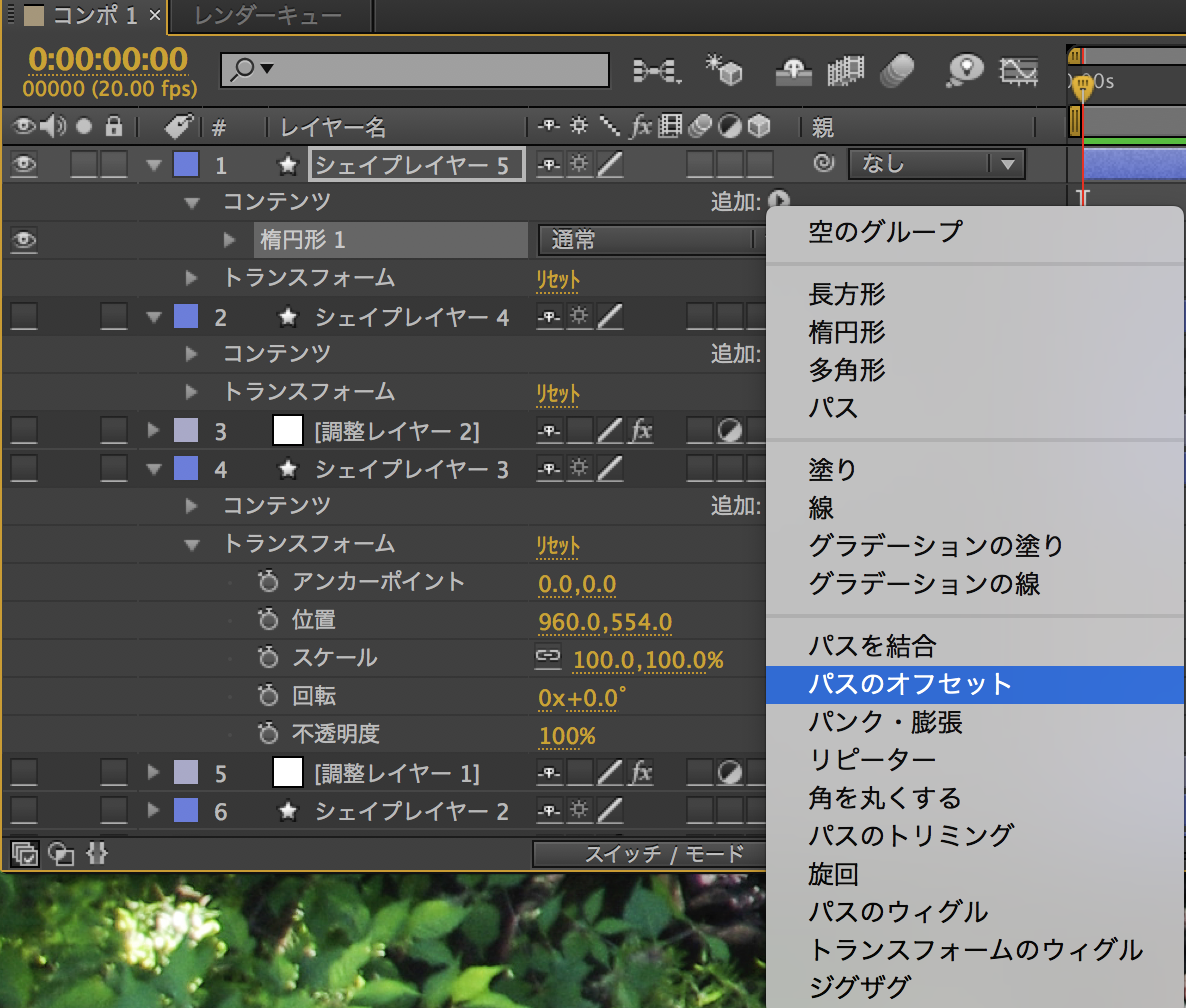The image size is (1186, 1008).
Task: Toggle adjustment layer switch on 調整レイヤー 2
Action: point(729,431)
